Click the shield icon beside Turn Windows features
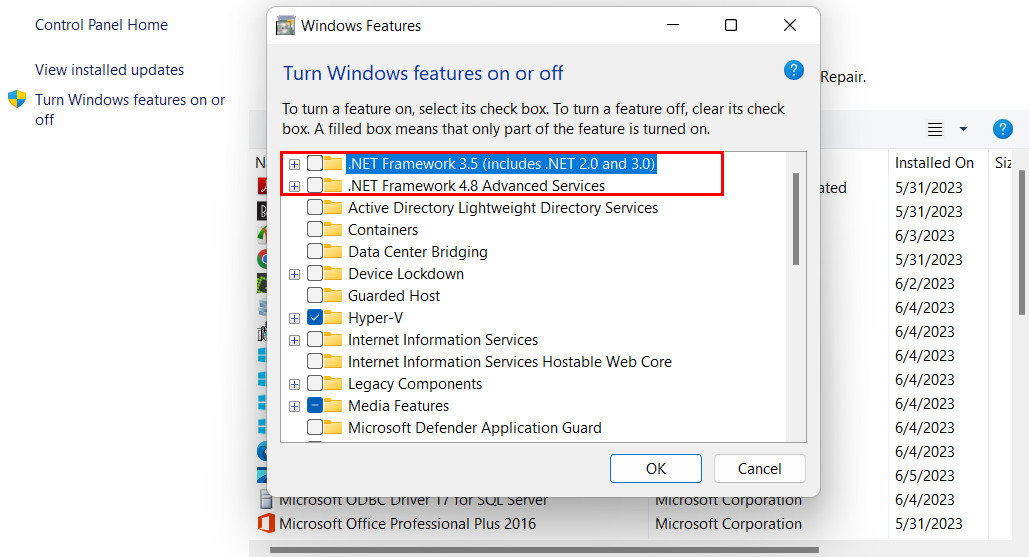 click(x=17, y=99)
